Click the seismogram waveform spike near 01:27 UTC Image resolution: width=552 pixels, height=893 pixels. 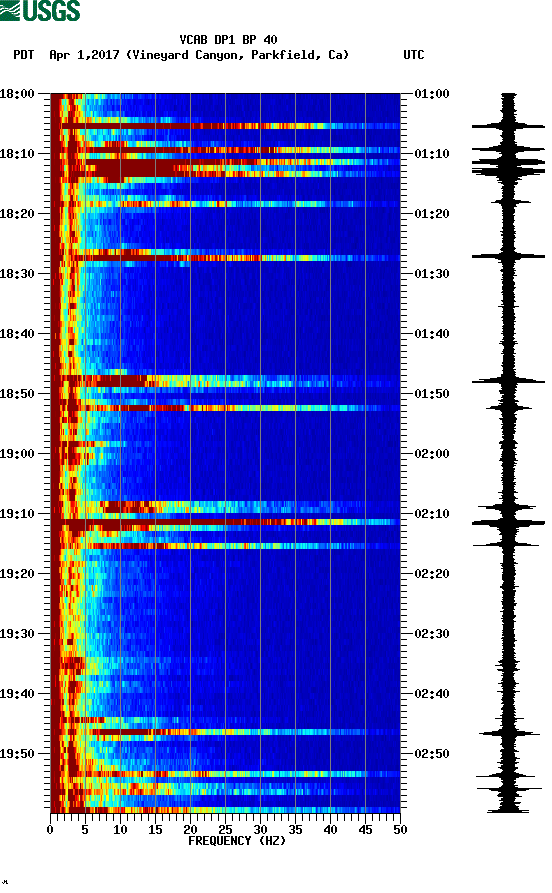508,256
